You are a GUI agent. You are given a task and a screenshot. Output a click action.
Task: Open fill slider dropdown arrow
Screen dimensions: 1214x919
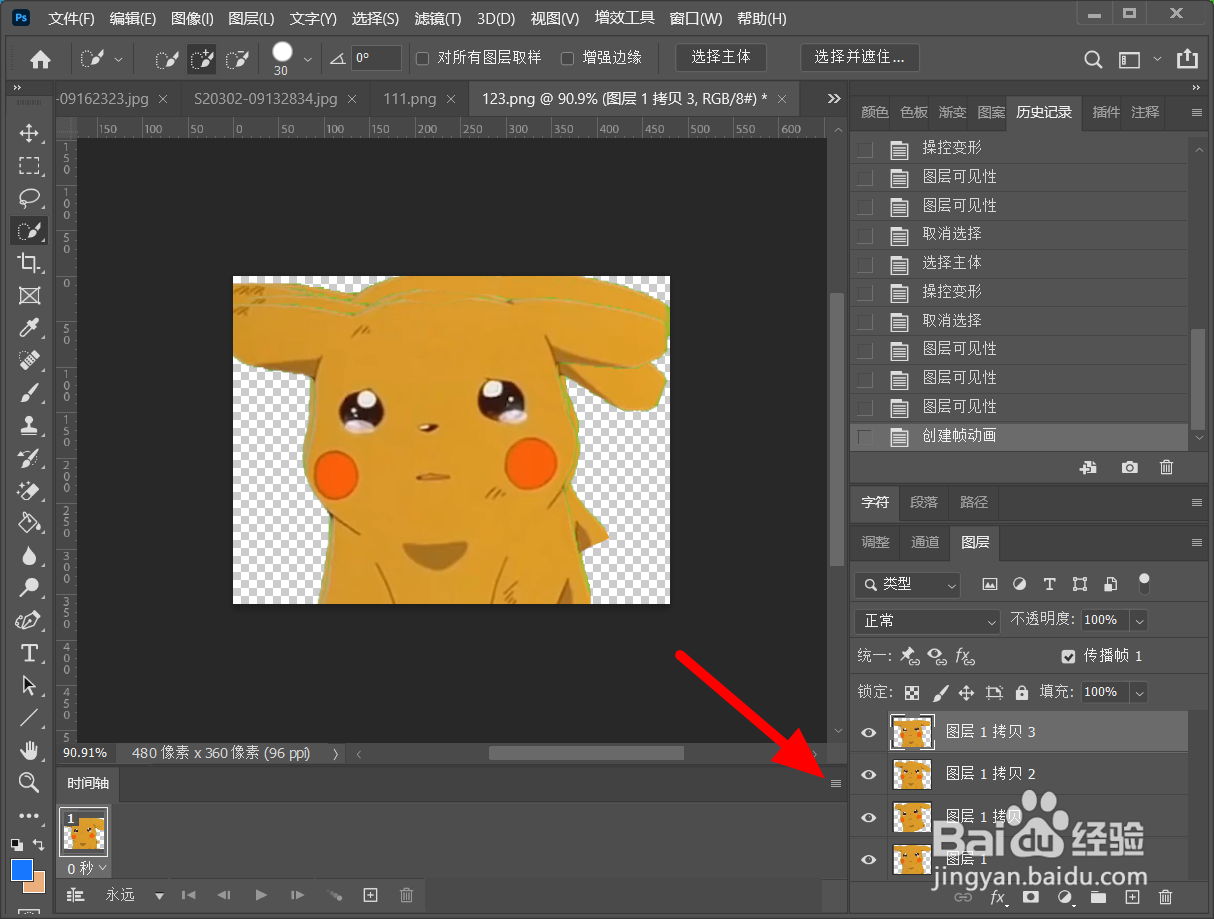pos(1138,692)
